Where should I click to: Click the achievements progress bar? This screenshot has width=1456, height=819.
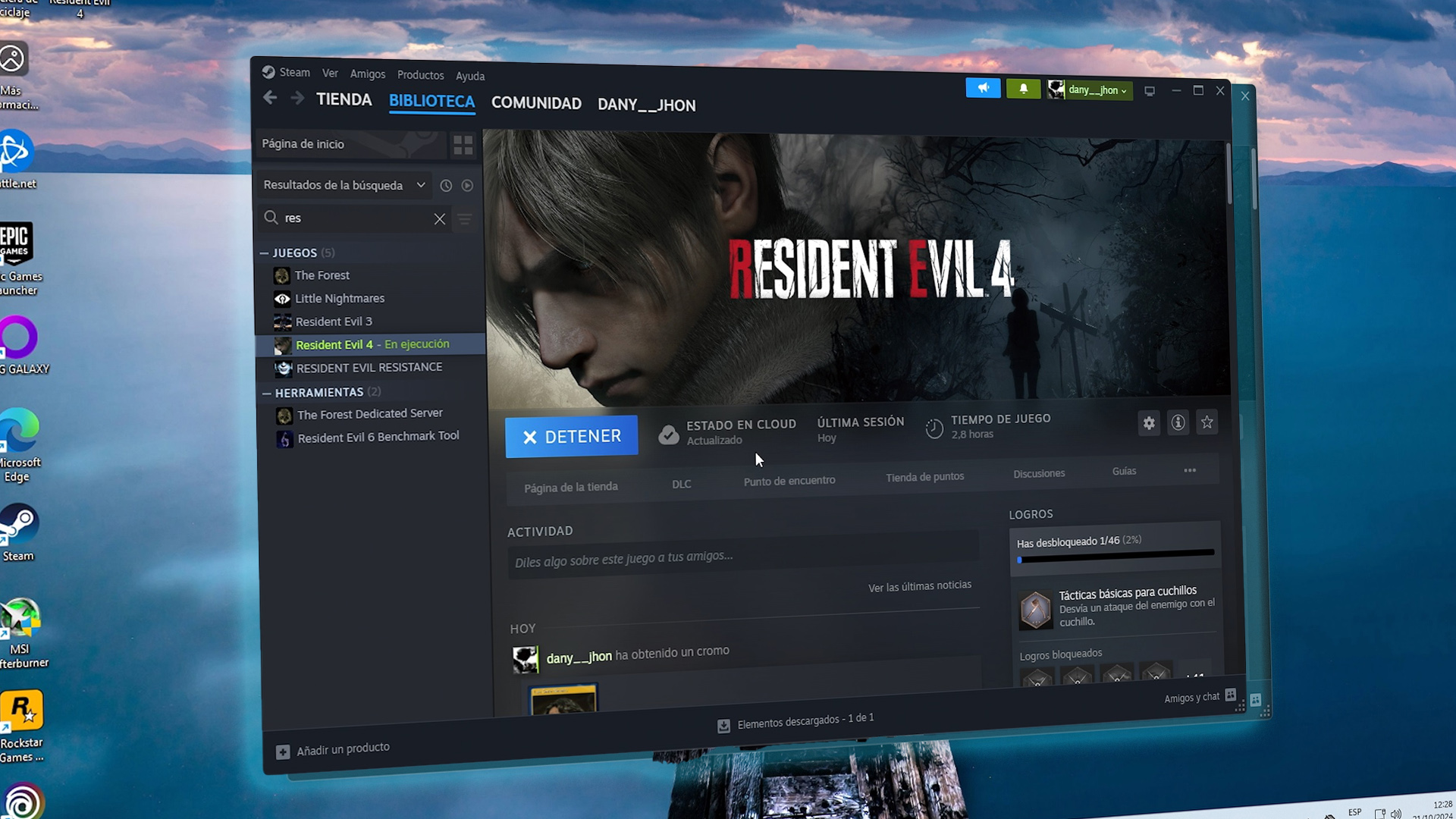1116,557
